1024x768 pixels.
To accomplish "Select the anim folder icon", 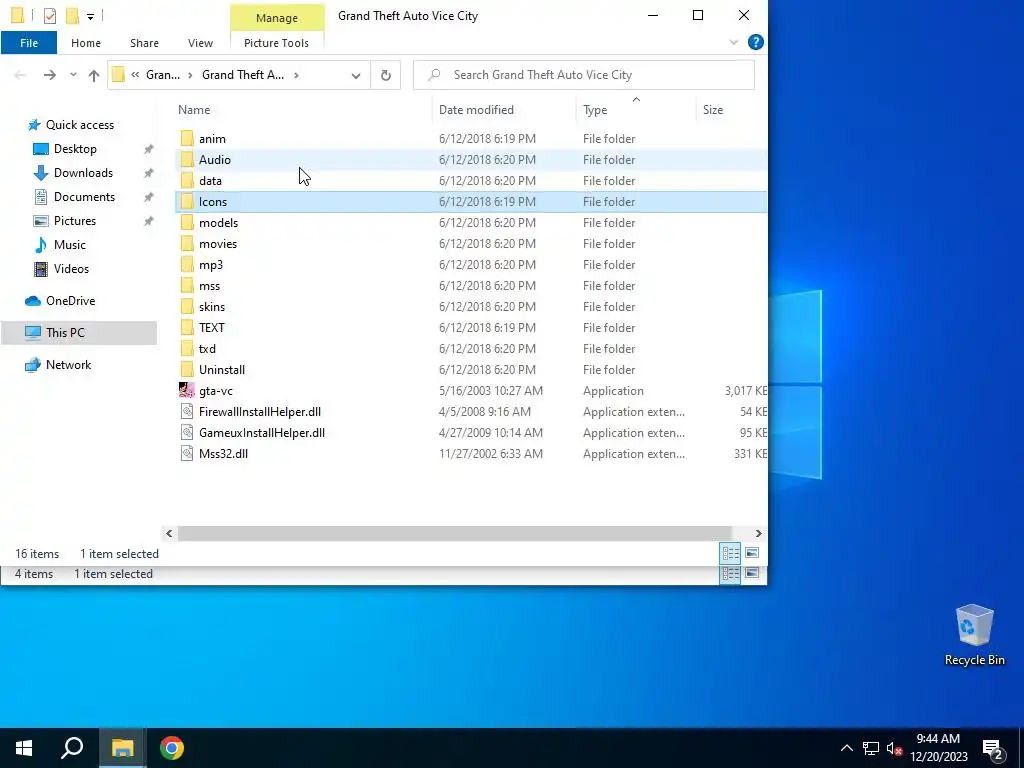I will click(187, 138).
